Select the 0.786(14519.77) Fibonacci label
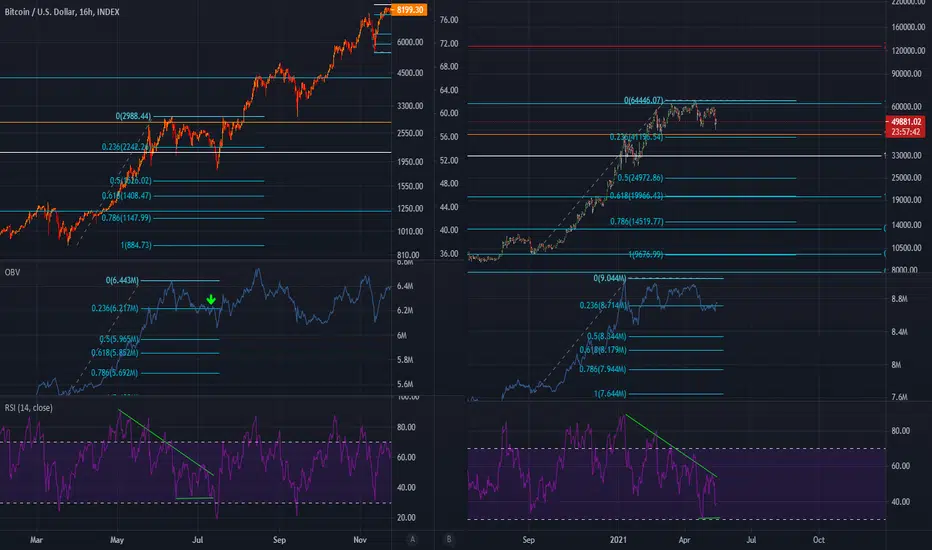Image resolution: width=932 pixels, height=550 pixels. pos(637,221)
